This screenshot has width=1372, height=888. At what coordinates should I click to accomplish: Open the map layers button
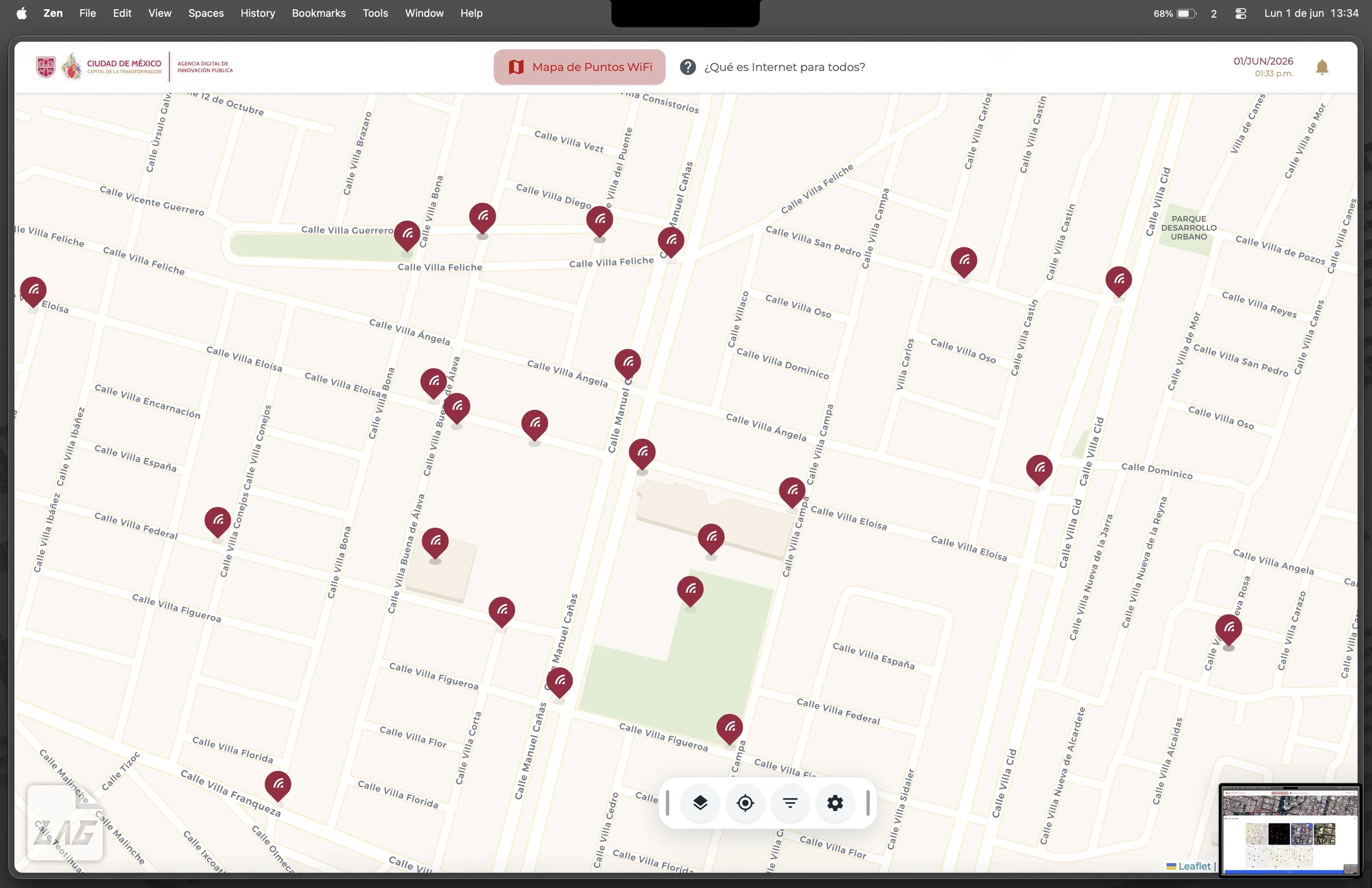point(700,803)
